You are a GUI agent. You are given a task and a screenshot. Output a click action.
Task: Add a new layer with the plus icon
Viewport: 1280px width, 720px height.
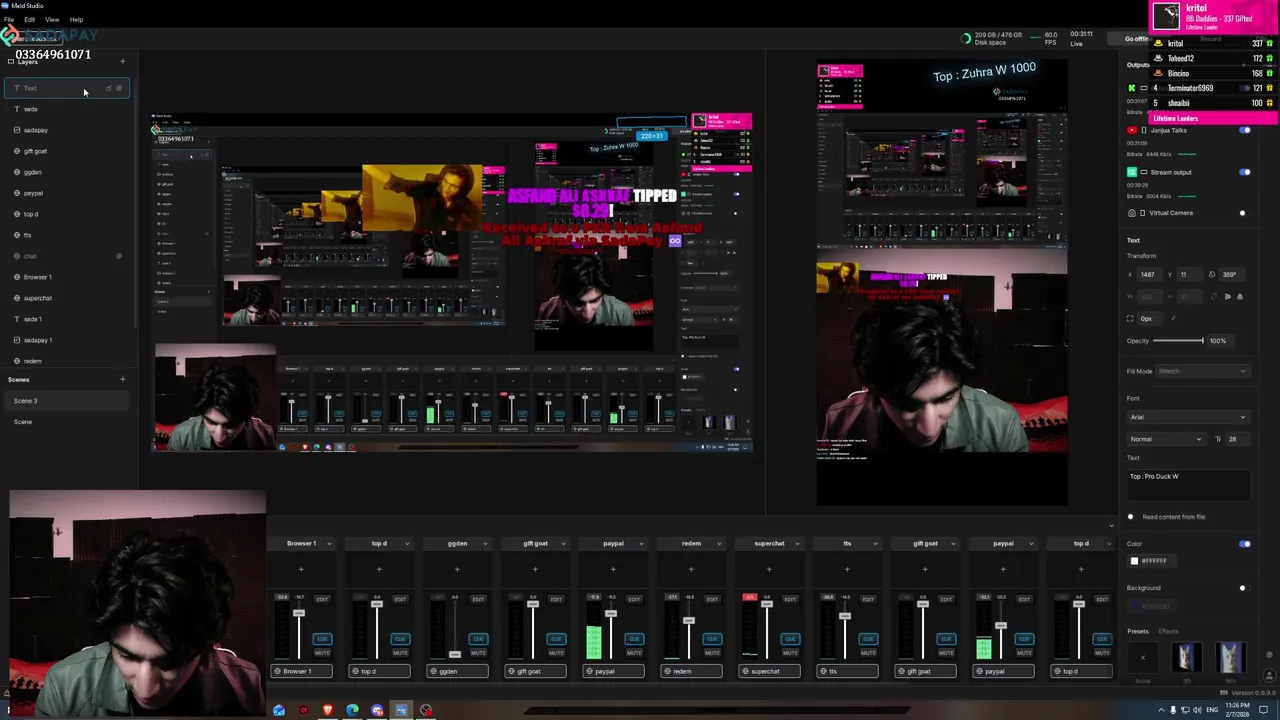click(123, 61)
